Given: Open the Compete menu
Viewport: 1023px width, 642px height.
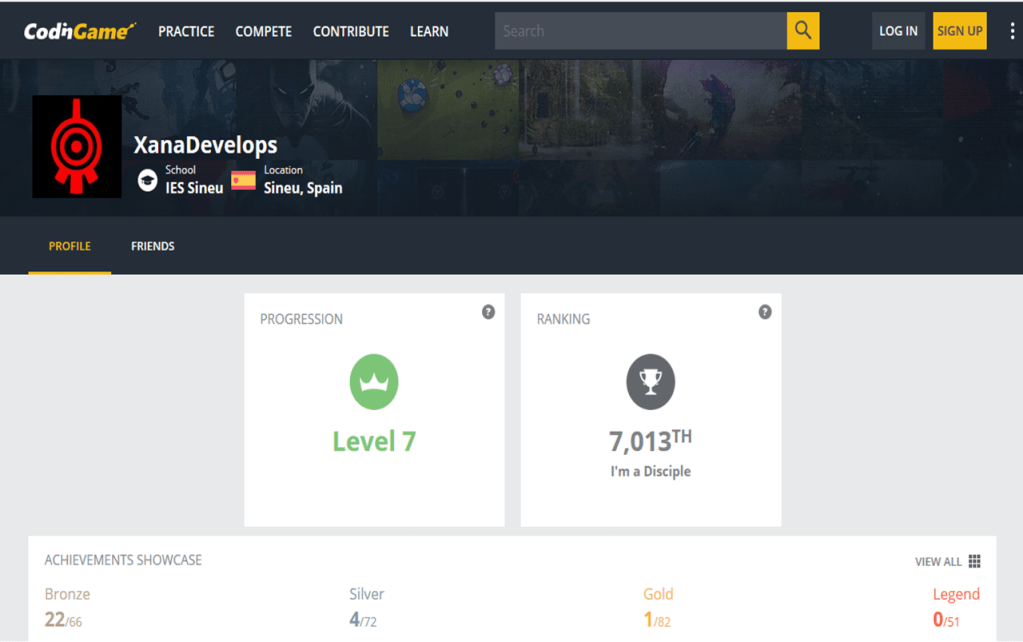Looking at the screenshot, I should tap(263, 31).
